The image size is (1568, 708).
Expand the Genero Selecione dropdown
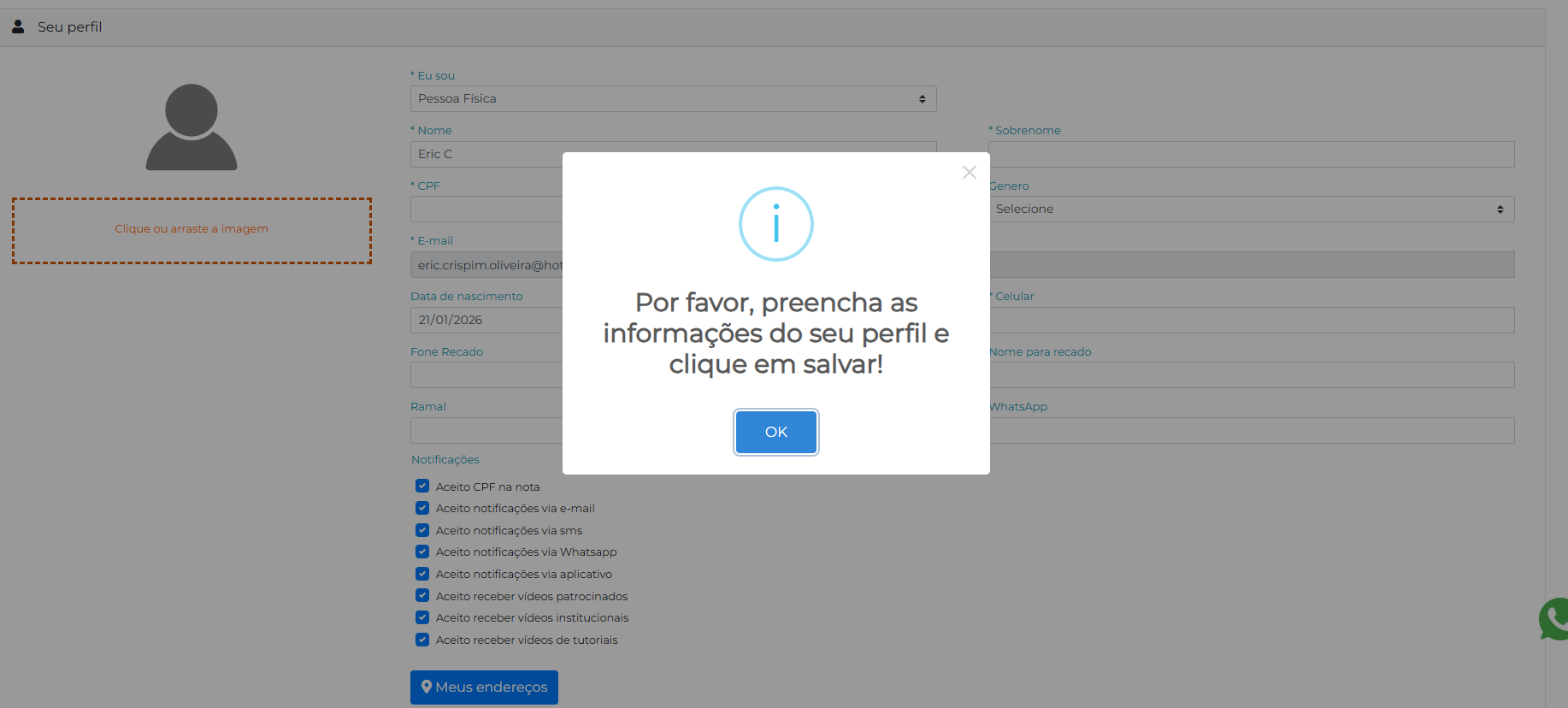(1251, 209)
